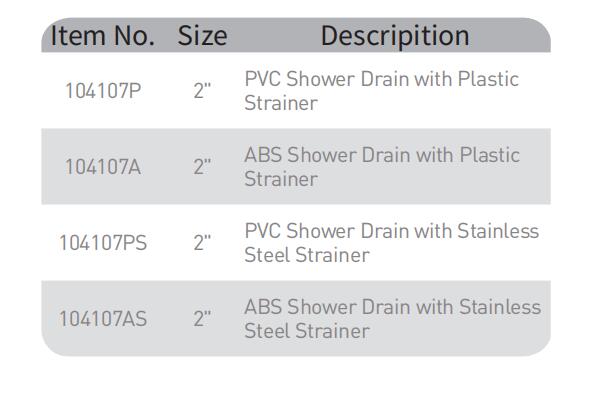
Task: Click the word Strainer in 104107P row
Action: click(281, 103)
